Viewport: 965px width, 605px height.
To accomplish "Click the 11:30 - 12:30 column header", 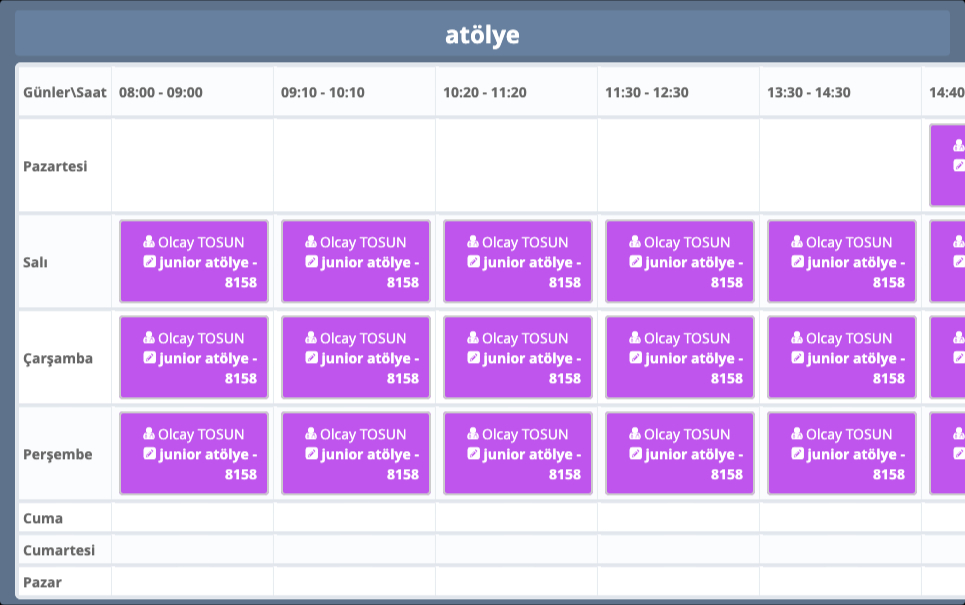I will coord(647,92).
